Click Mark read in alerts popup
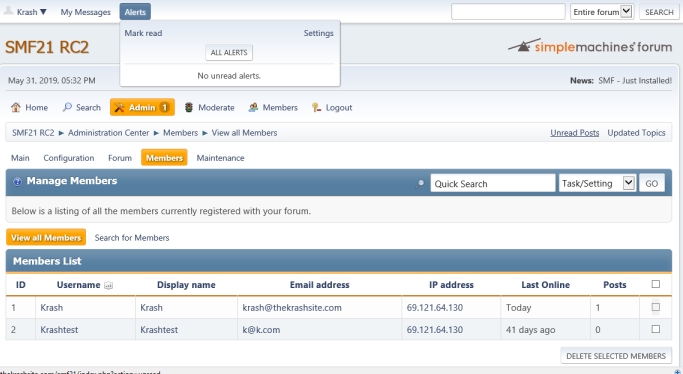 (x=143, y=33)
